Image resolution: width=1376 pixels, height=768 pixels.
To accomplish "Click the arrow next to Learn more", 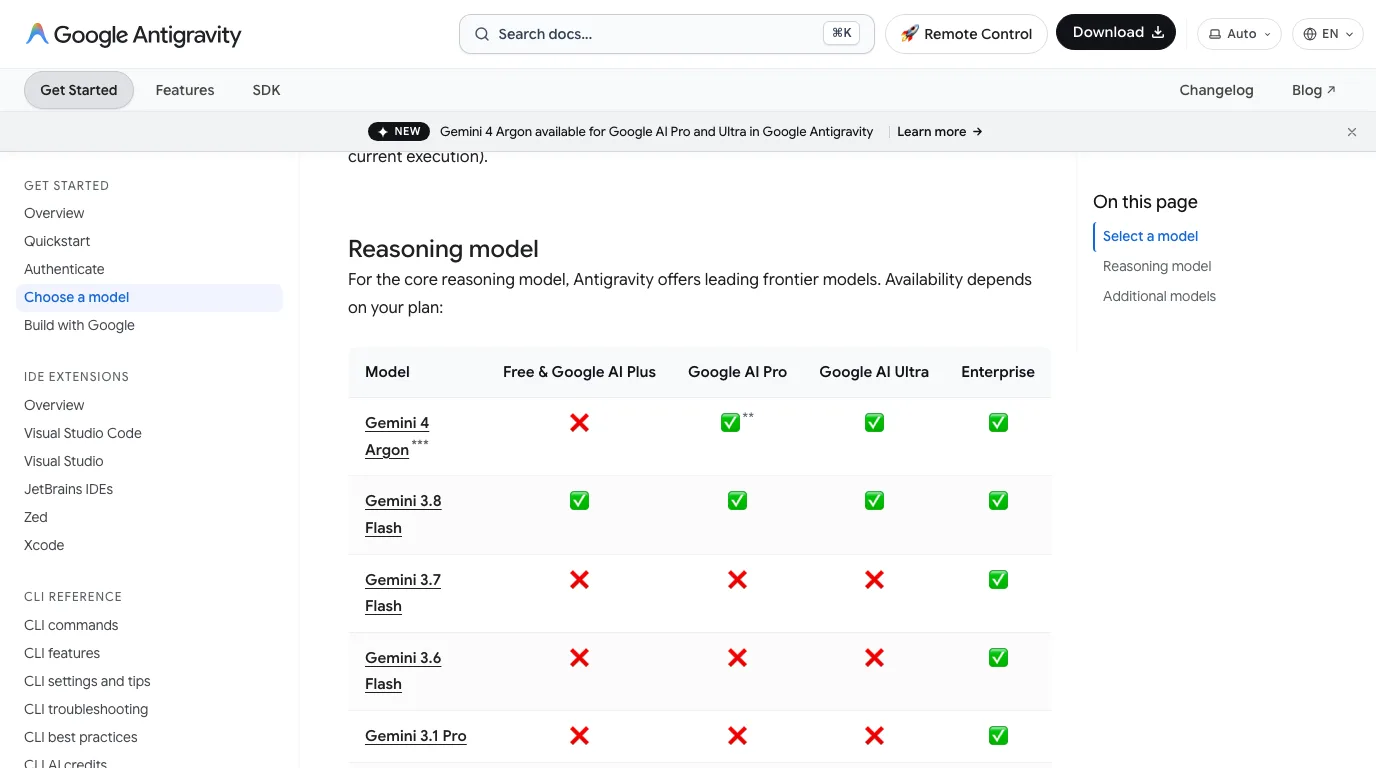I will (x=977, y=132).
